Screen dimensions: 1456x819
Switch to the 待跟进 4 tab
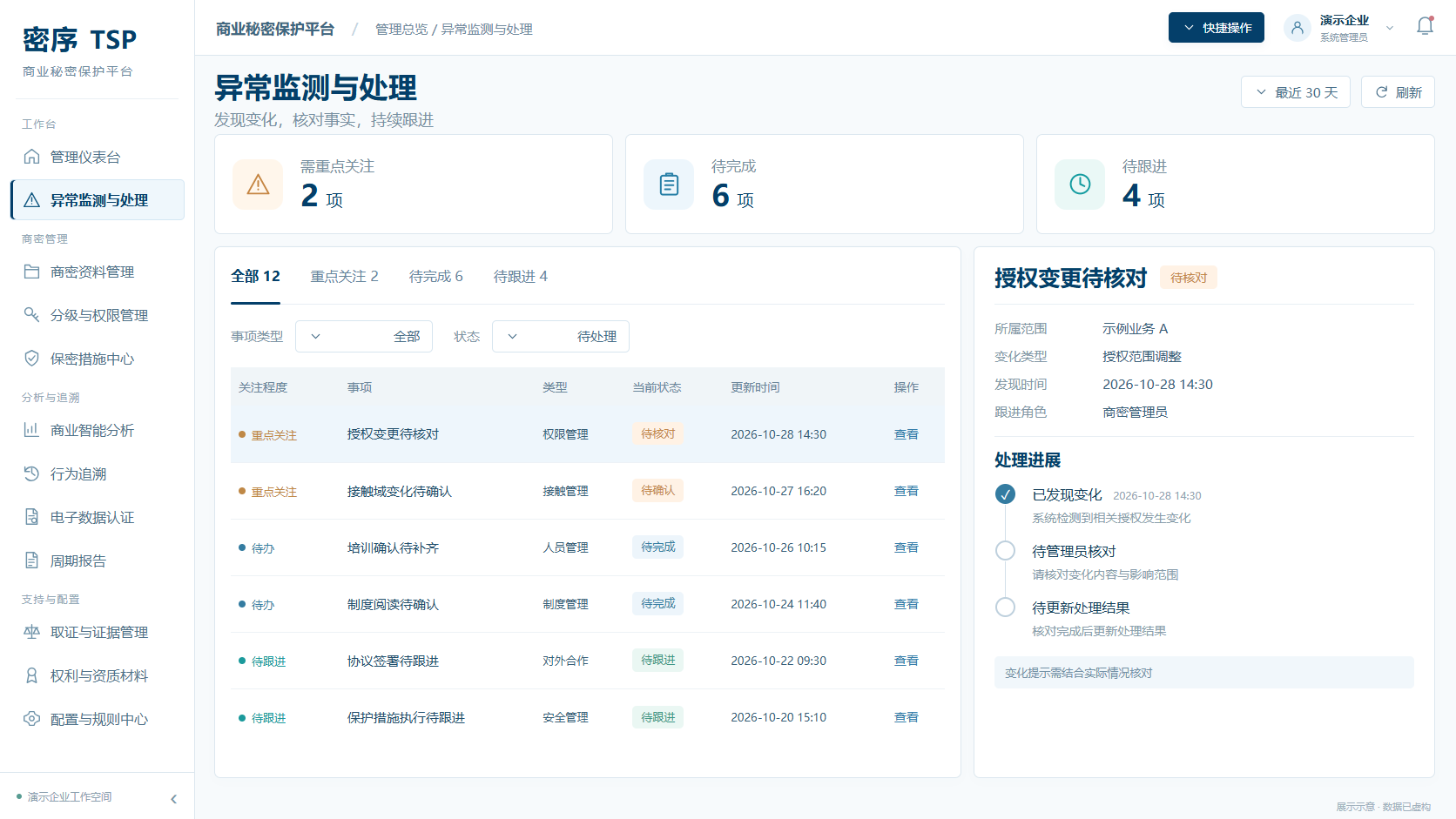tap(520, 276)
